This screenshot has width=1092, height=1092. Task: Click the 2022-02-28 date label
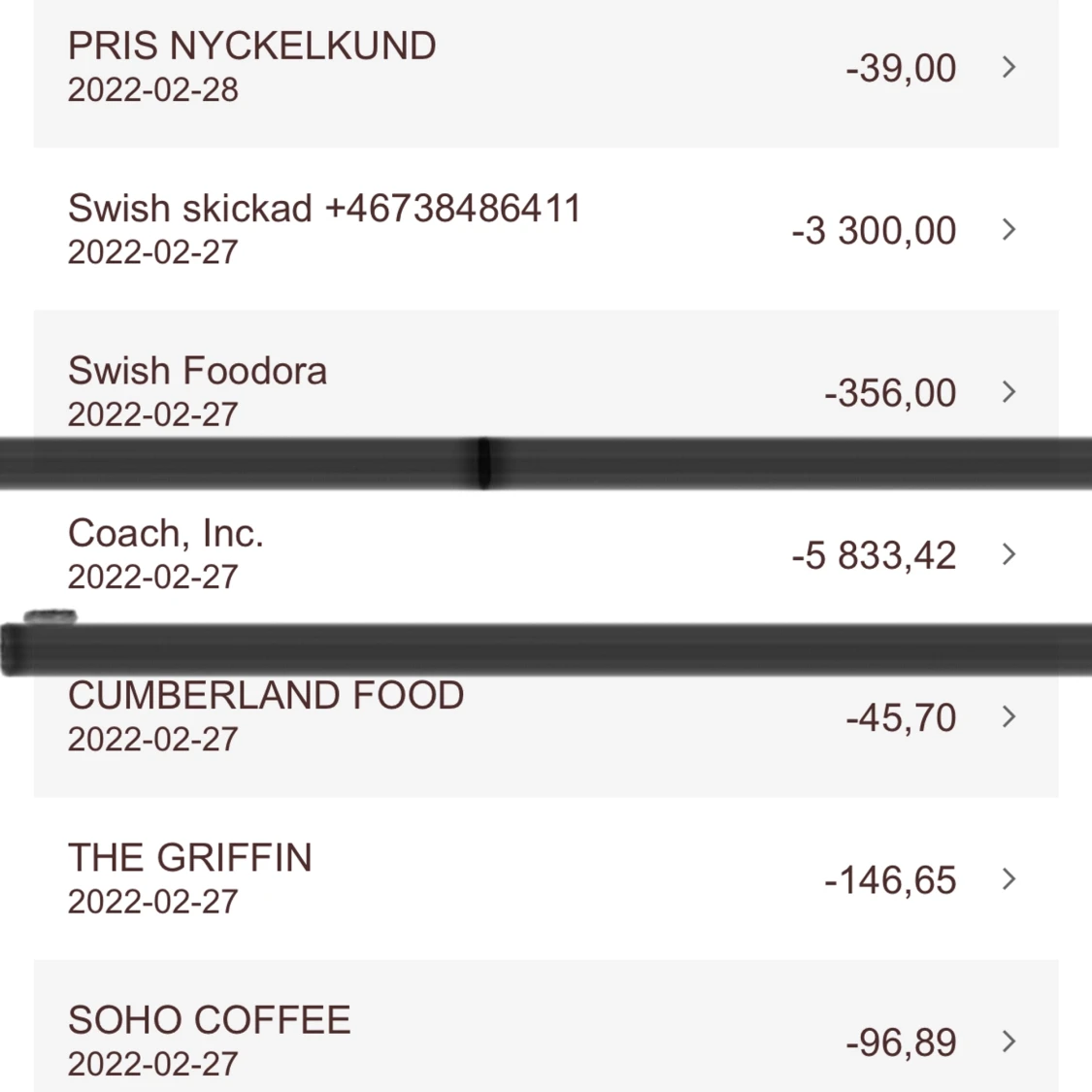(x=152, y=90)
